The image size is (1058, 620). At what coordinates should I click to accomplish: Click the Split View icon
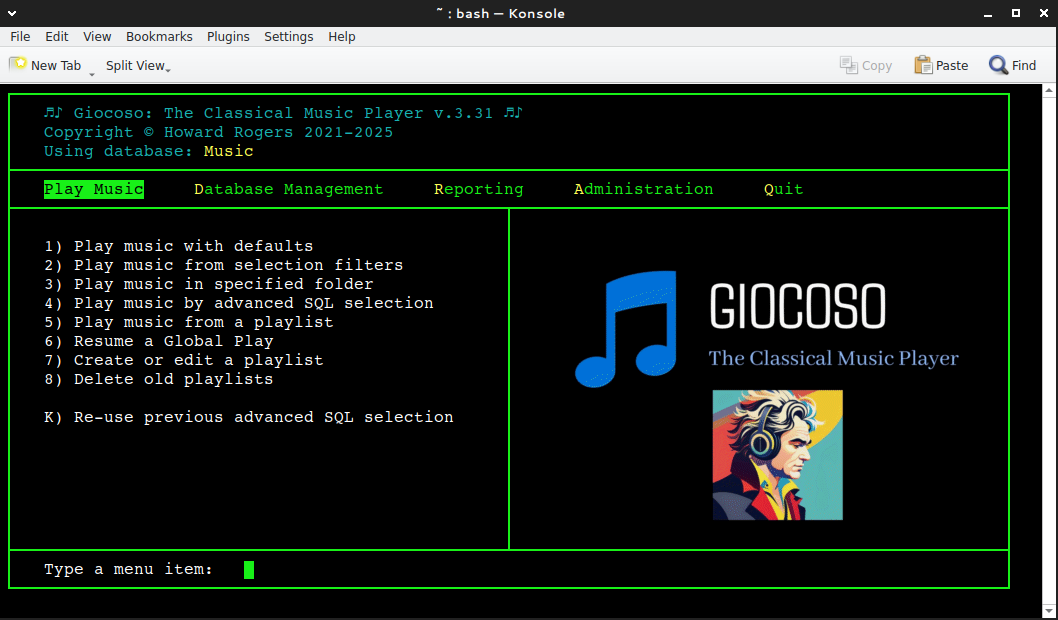click(133, 65)
